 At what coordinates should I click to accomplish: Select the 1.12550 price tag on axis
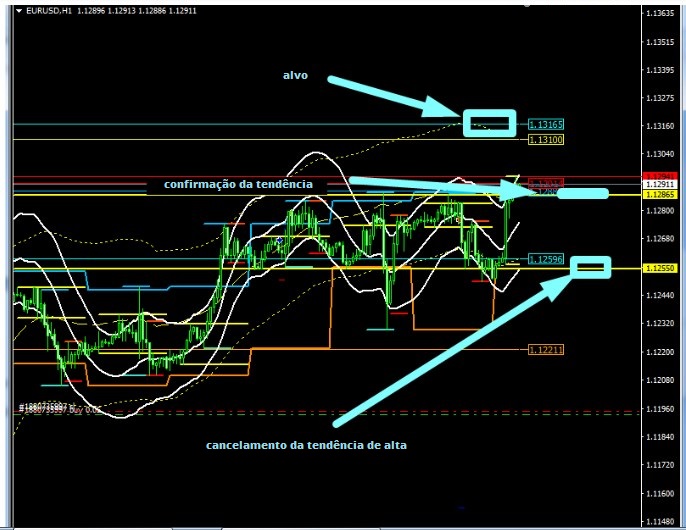[x=659, y=270]
